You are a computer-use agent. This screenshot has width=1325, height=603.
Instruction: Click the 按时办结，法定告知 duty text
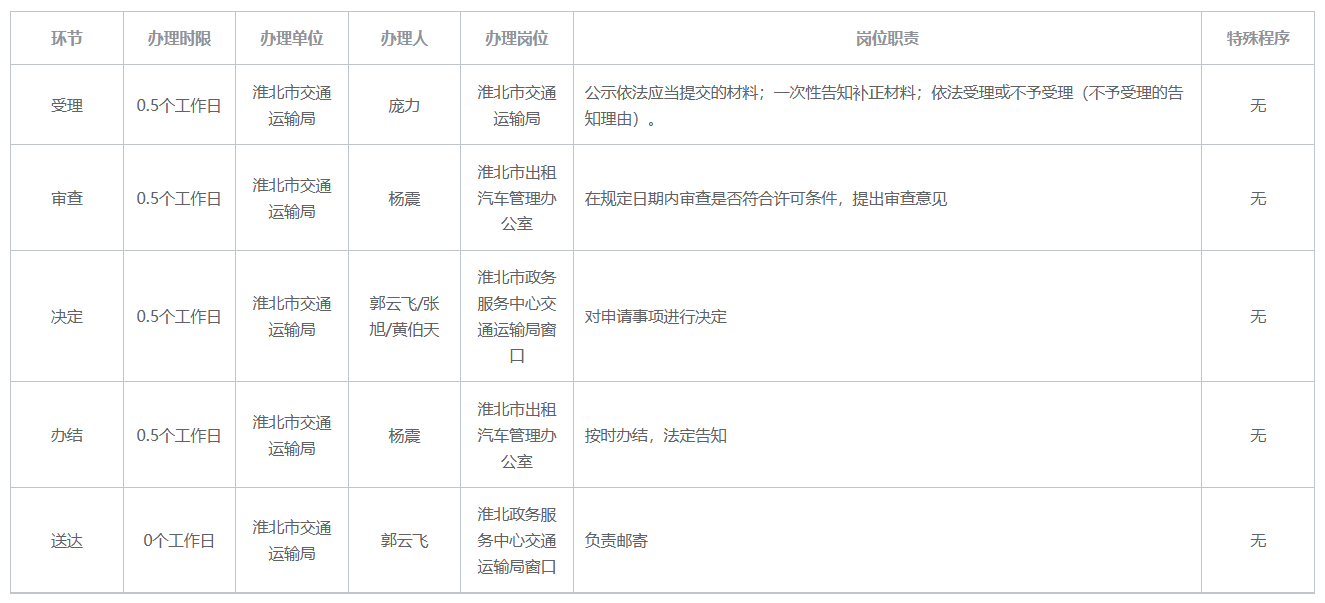pos(656,435)
